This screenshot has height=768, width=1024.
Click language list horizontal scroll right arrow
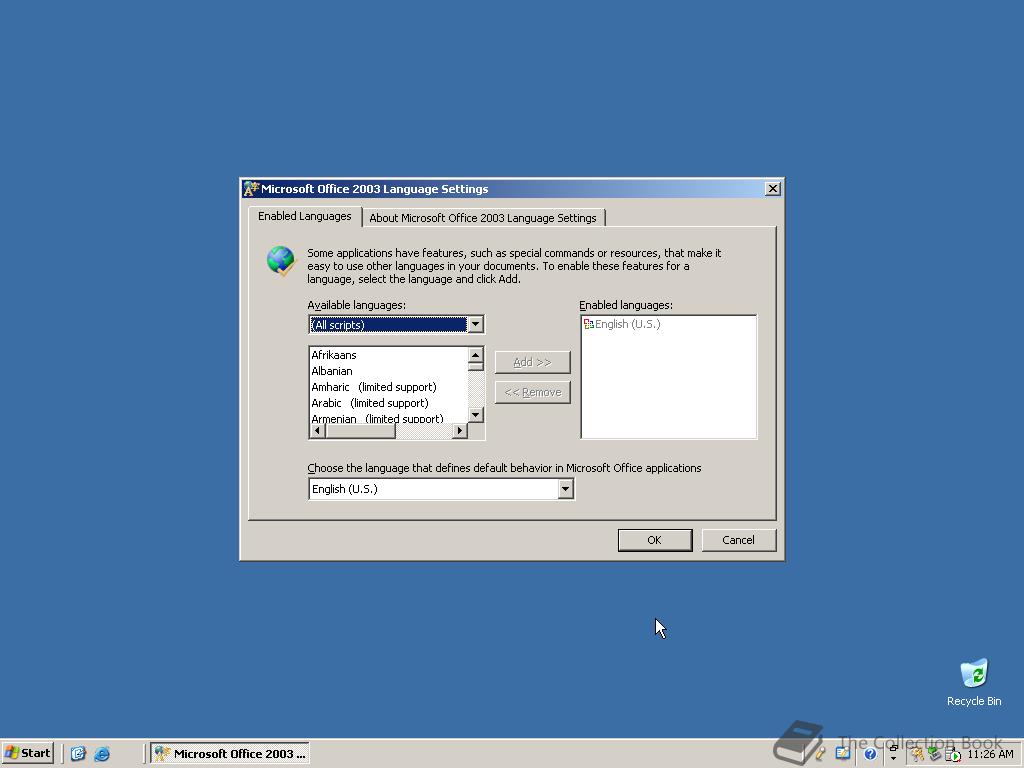coord(460,431)
